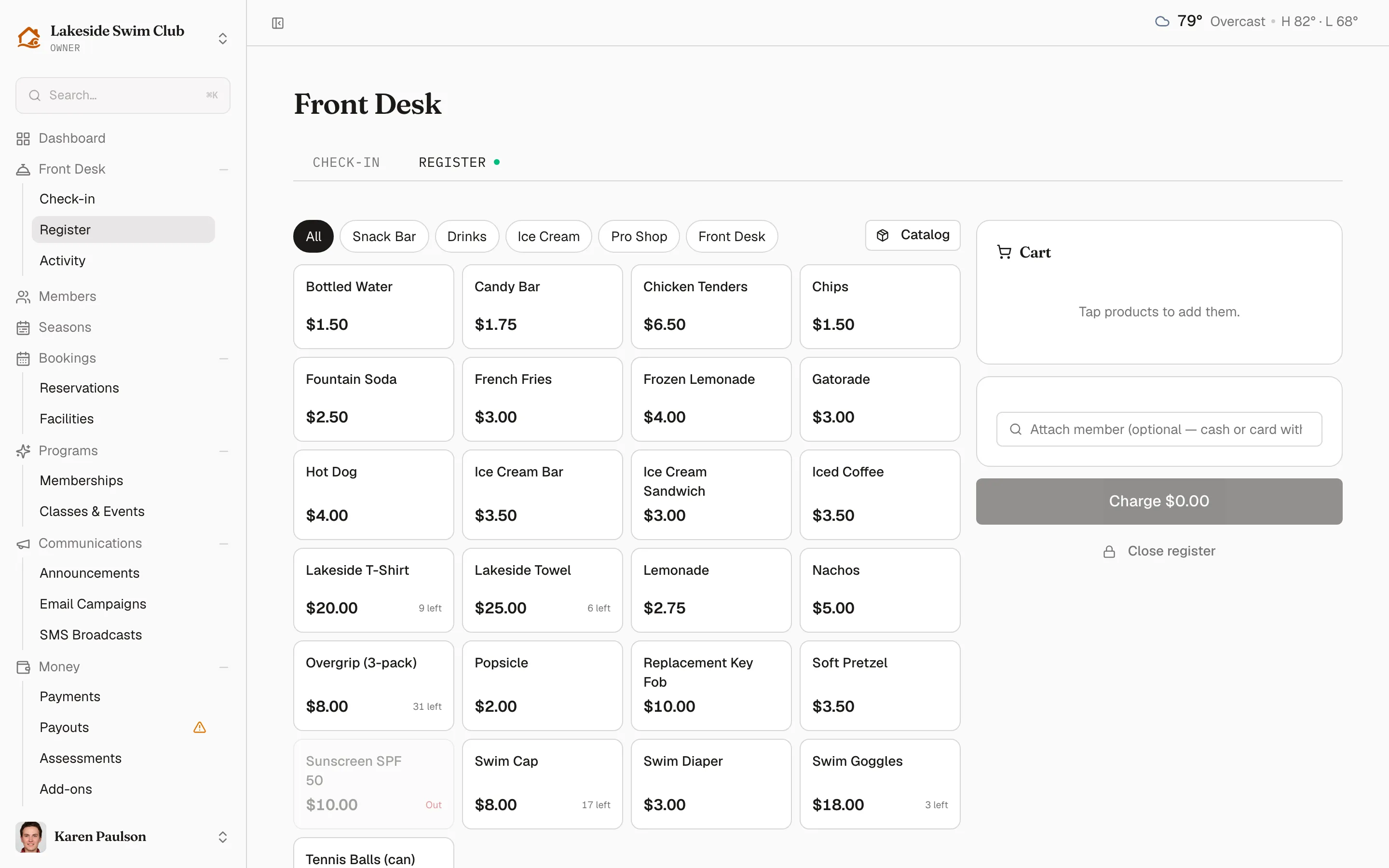The image size is (1389, 868).
Task: Click the Seasons calendar icon
Action: point(23,328)
